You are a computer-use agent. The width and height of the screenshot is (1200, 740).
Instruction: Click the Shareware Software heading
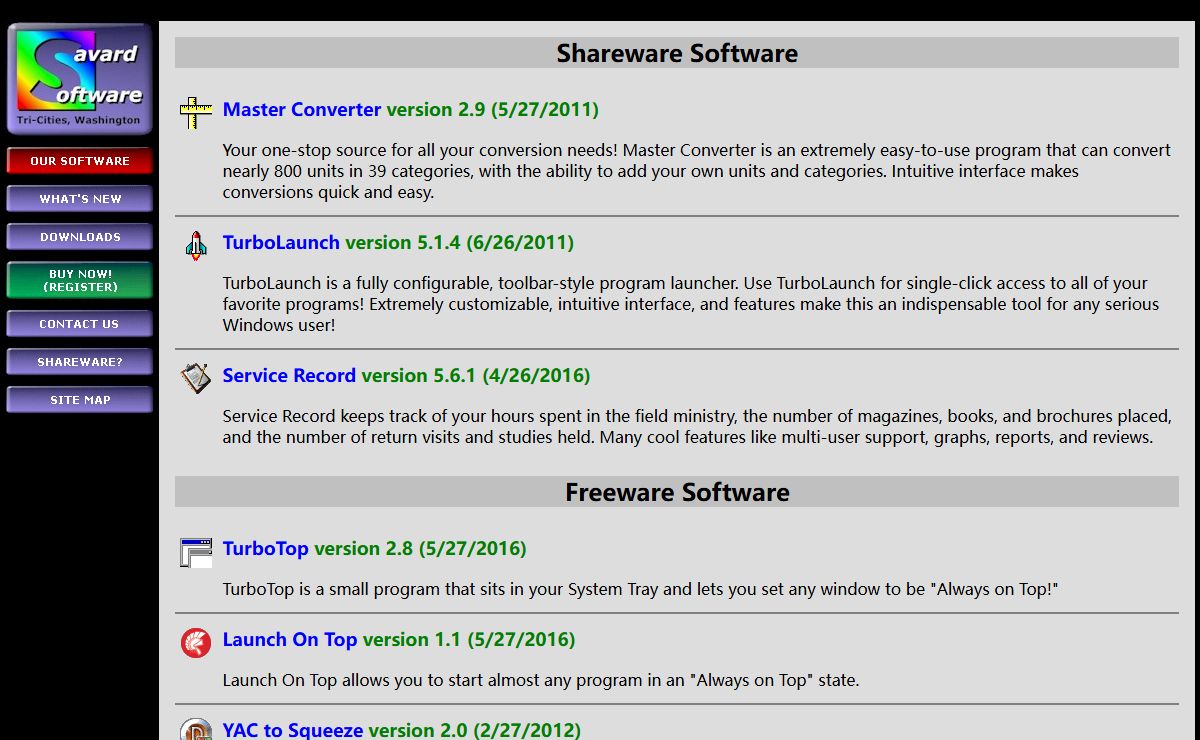677,53
